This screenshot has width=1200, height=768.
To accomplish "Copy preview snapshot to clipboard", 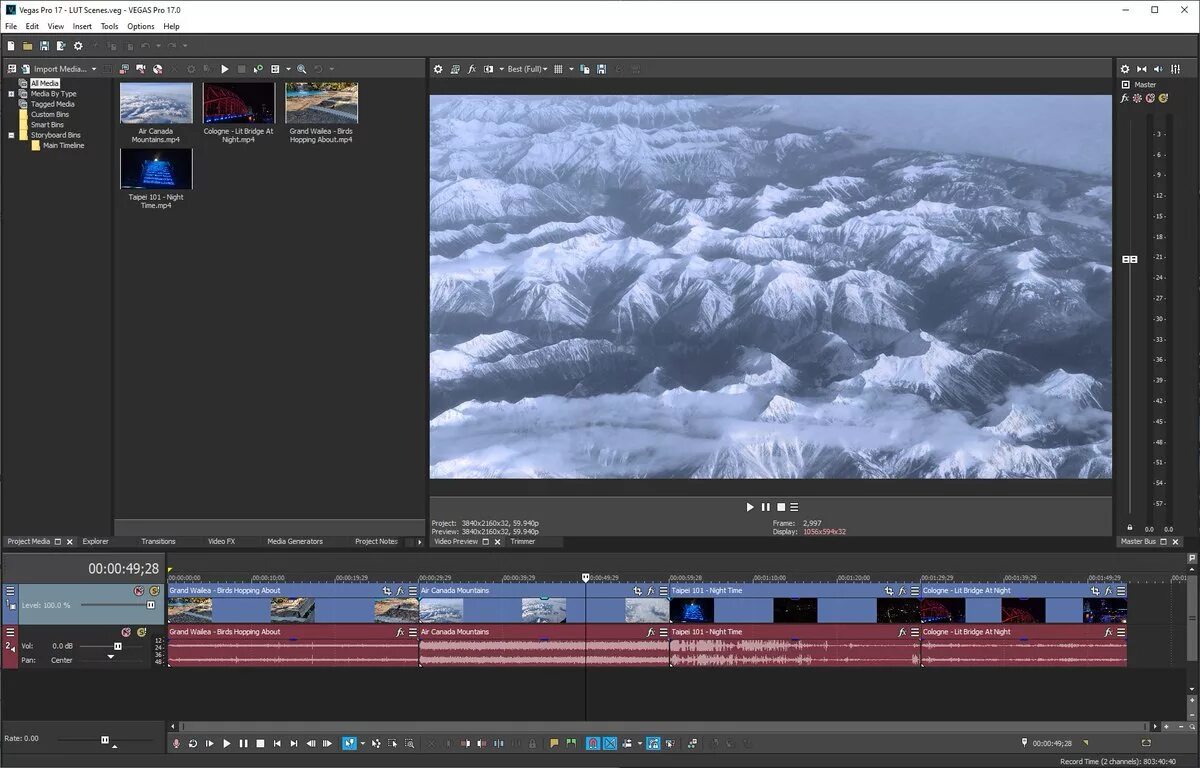I will coord(584,69).
